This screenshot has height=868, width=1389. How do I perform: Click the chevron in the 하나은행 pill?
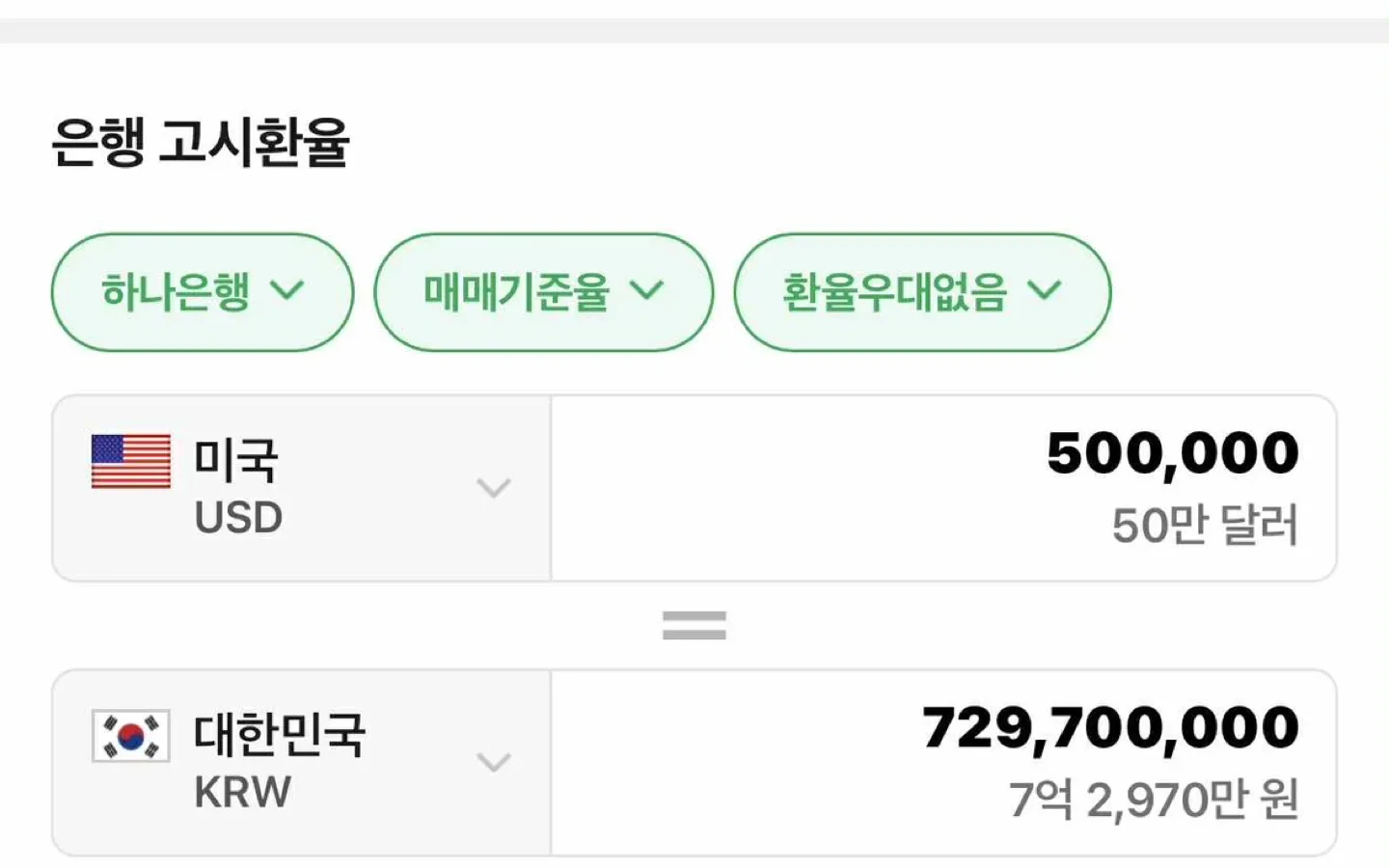[286, 290]
